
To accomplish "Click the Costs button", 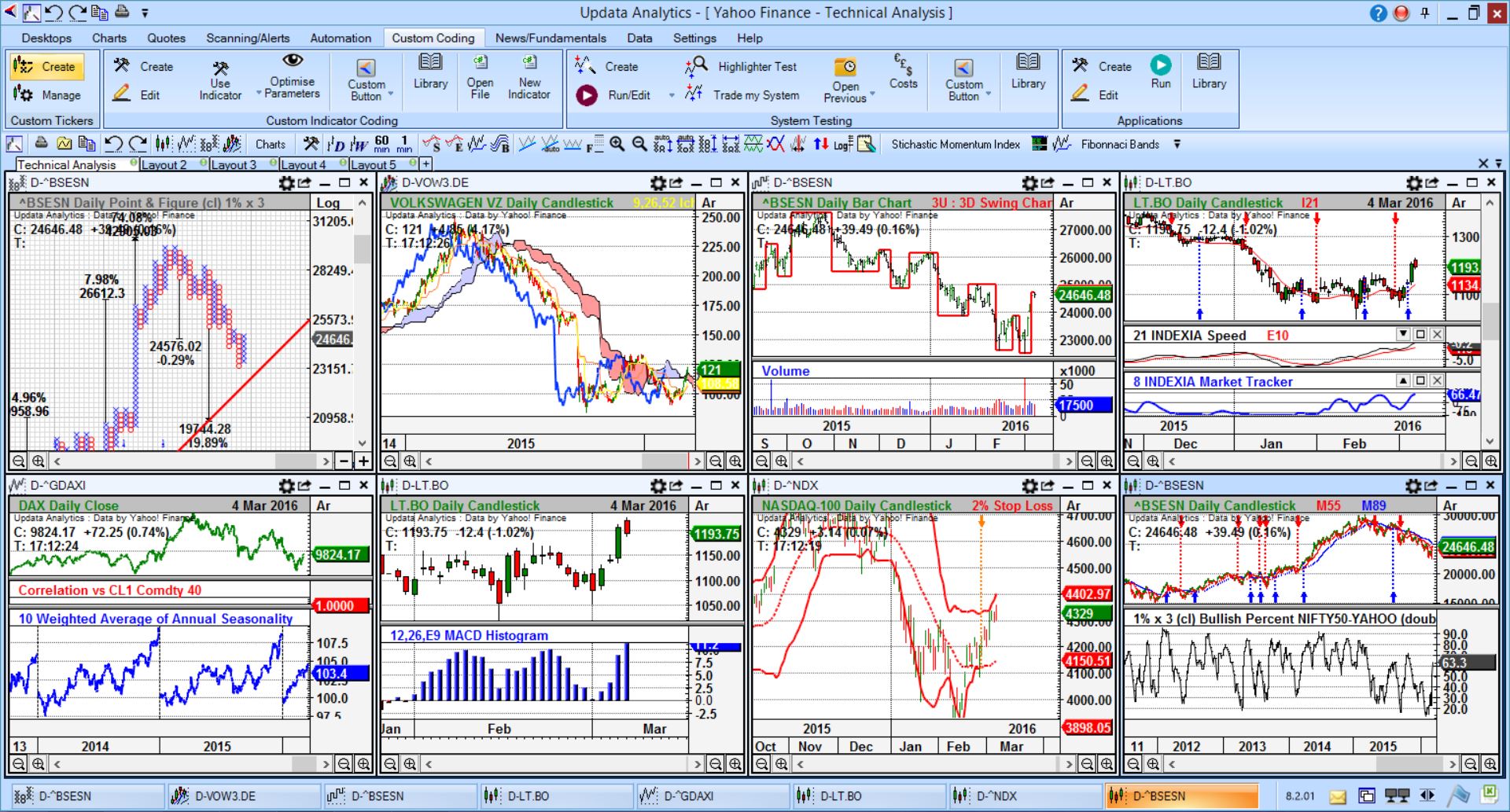I will (x=904, y=71).
